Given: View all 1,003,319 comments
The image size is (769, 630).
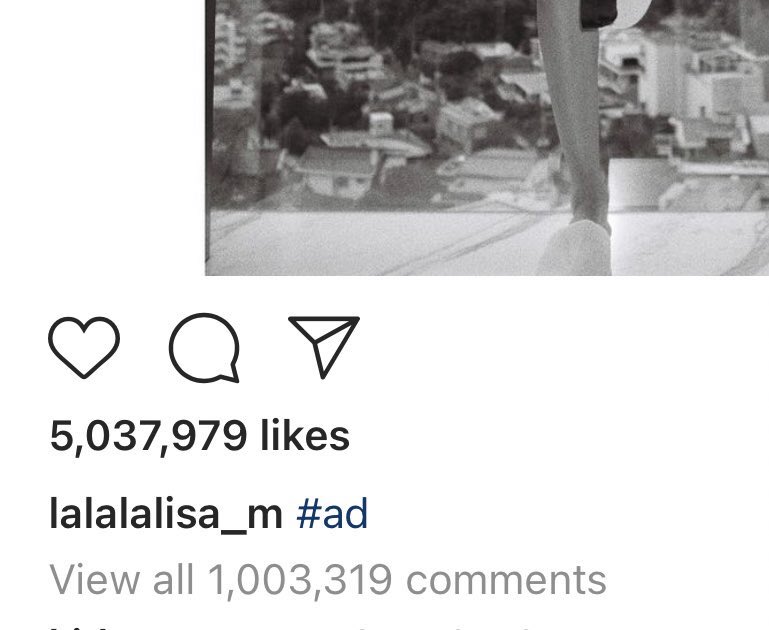Looking at the screenshot, I should pos(328,580).
